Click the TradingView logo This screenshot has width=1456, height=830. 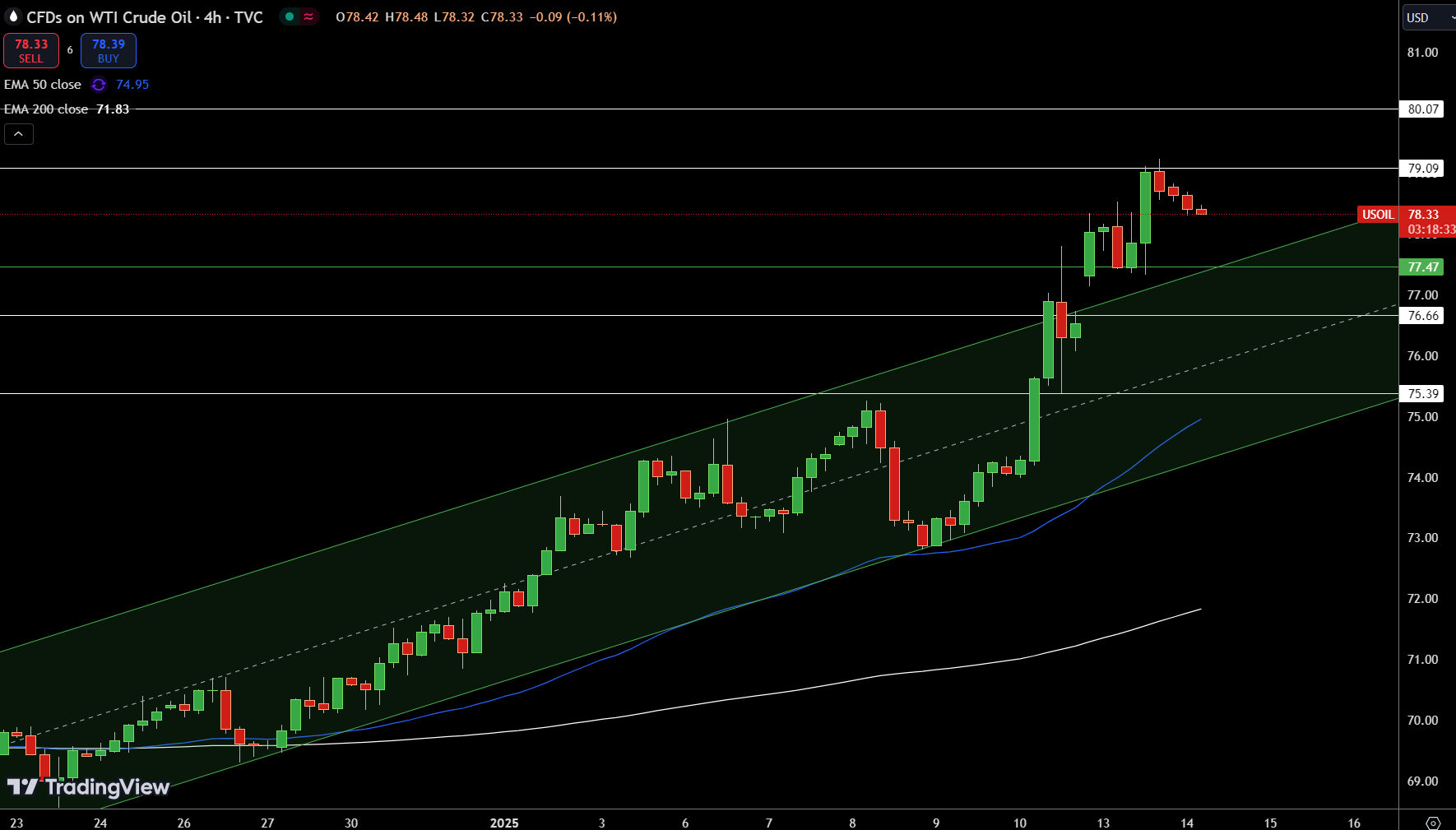[88, 787]
